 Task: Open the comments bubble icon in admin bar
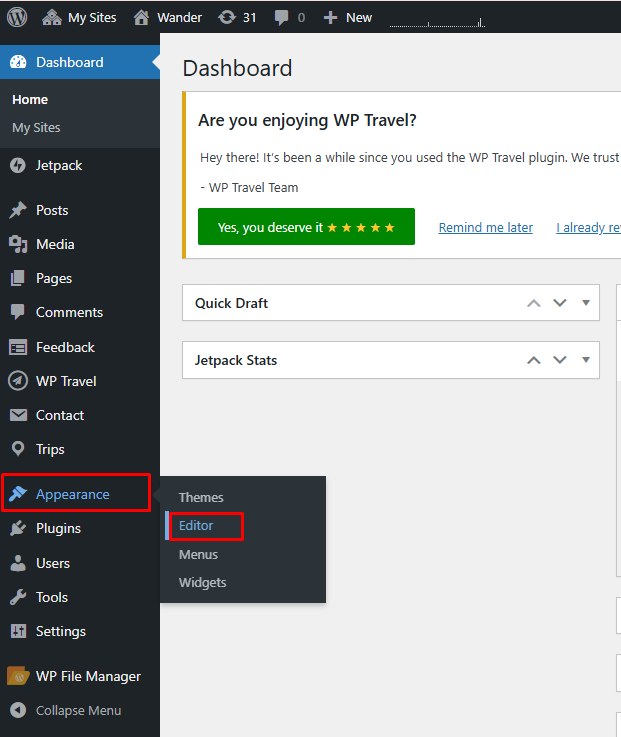(281, 18)
